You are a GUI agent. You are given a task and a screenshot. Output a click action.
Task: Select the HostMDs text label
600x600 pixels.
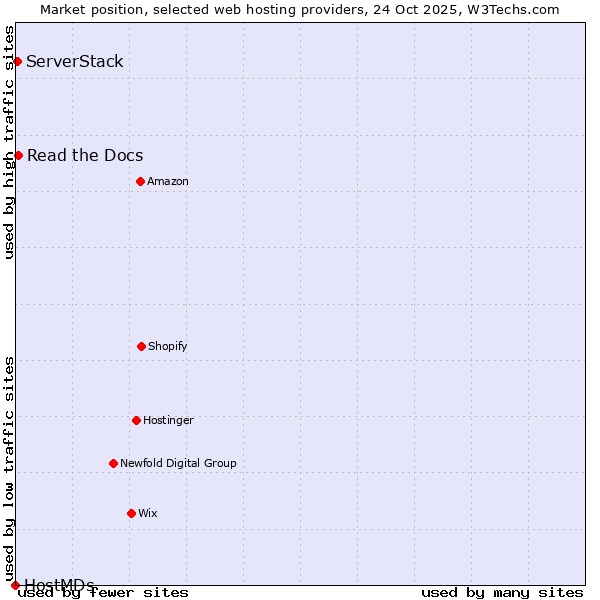(x=59, y=584)
